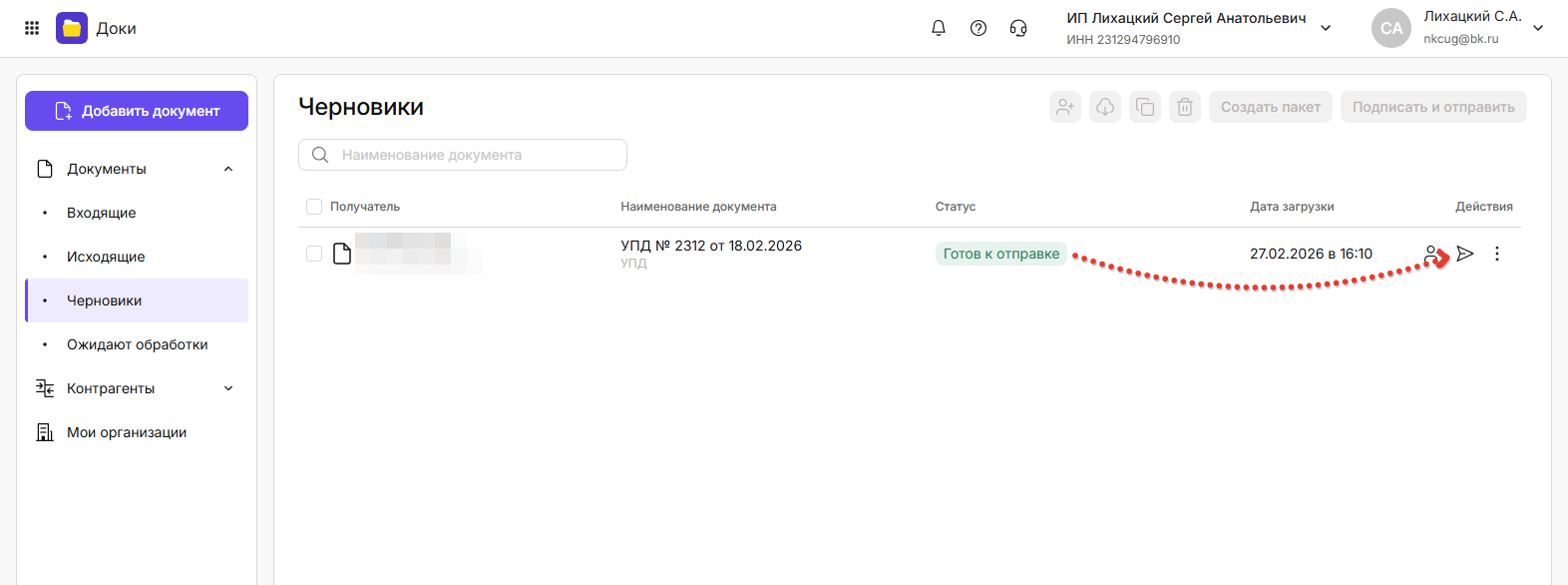Click the download cloud icon in toolbar
Image resolution: width=1568 pixels, height=585 pixels.
(x=1104, y=107)
